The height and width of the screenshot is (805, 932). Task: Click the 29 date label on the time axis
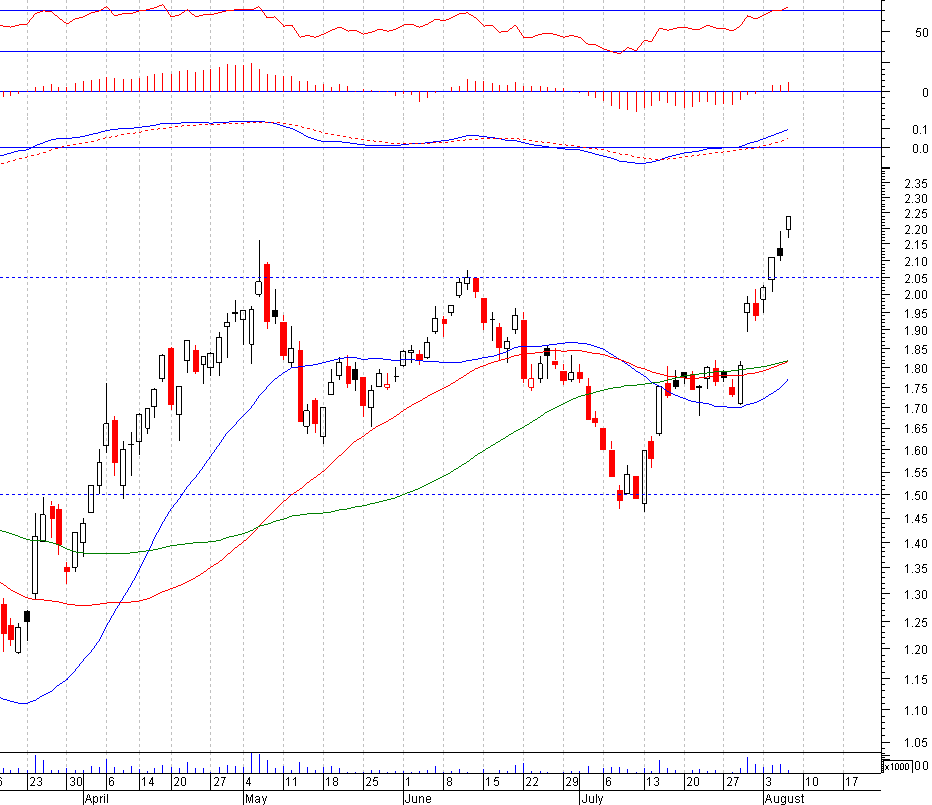tap(572, 782)
